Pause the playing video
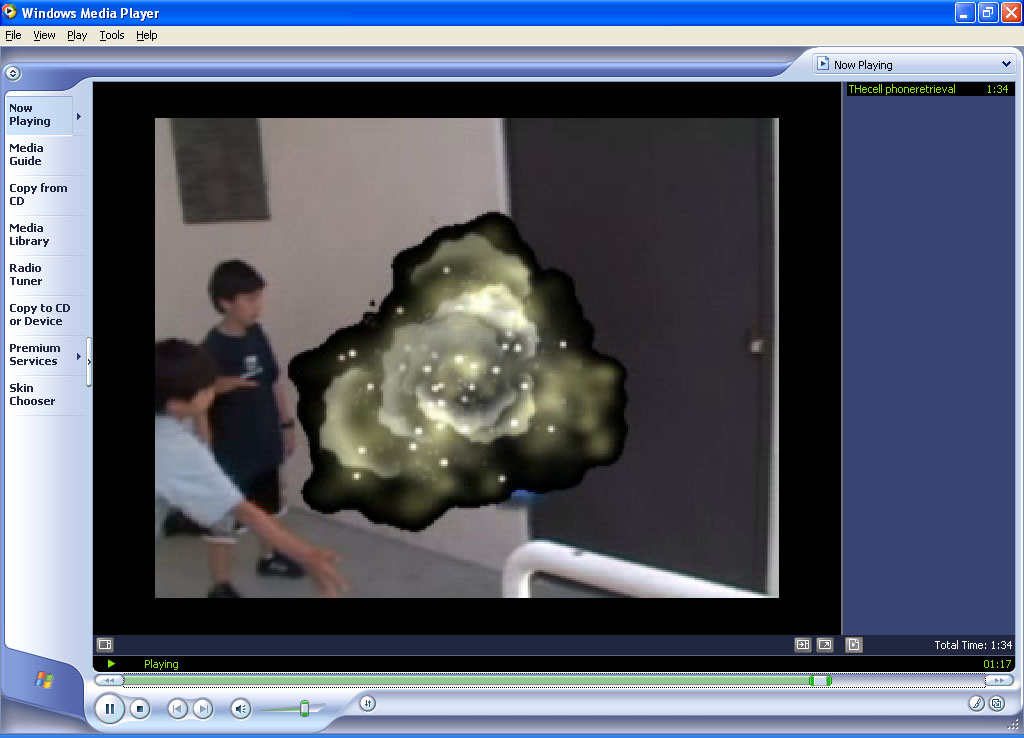The height and width of the screenshot is (738, 1024). click(x=109, y=709)
